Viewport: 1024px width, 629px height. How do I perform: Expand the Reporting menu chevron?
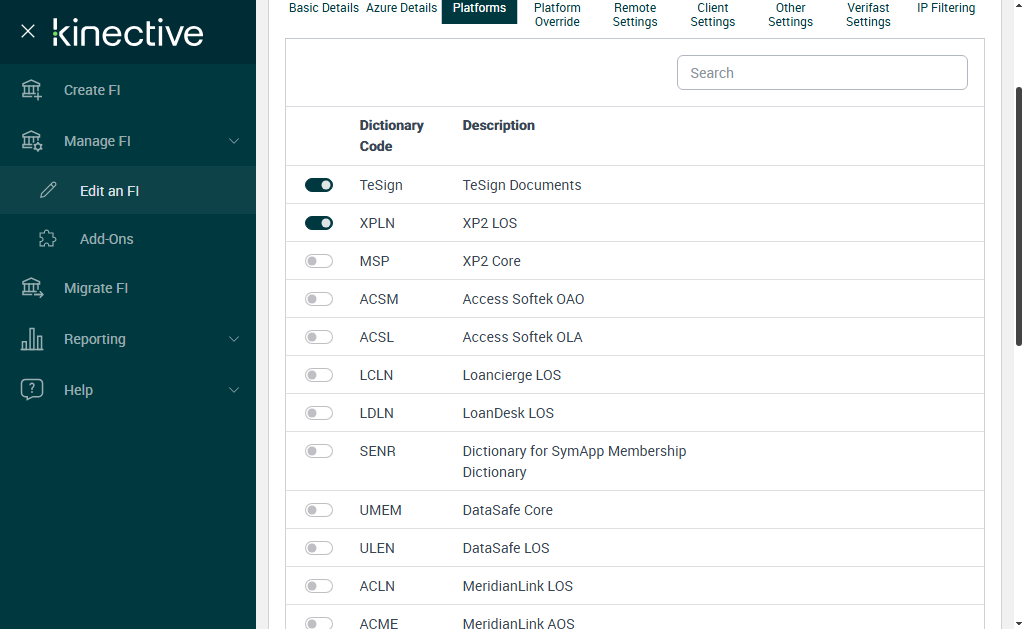pyautogui.click(x=234, y=339)
